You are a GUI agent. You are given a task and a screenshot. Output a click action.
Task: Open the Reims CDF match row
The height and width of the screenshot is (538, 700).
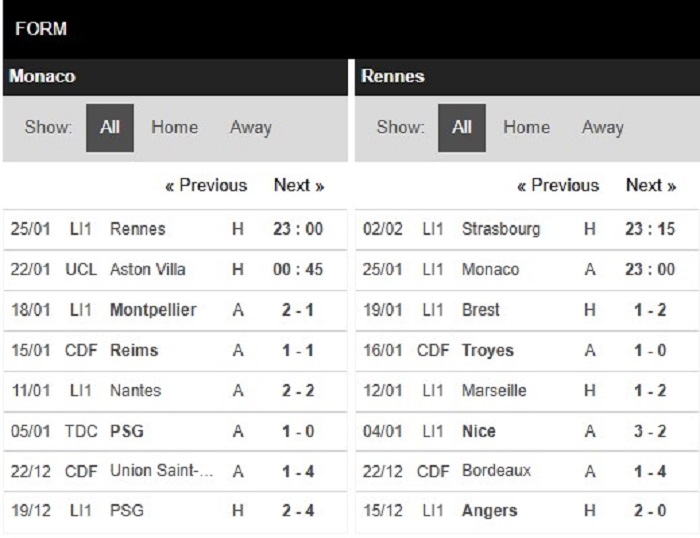point(175,351)
